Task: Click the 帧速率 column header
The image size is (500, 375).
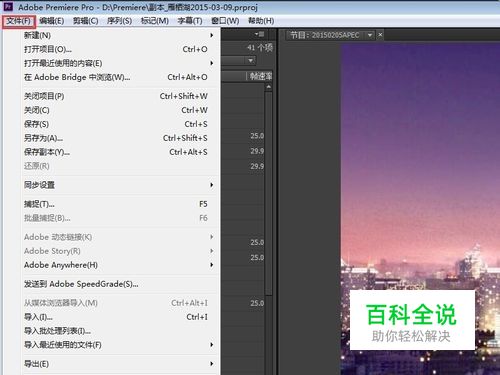Action: (x=261, y=76)
